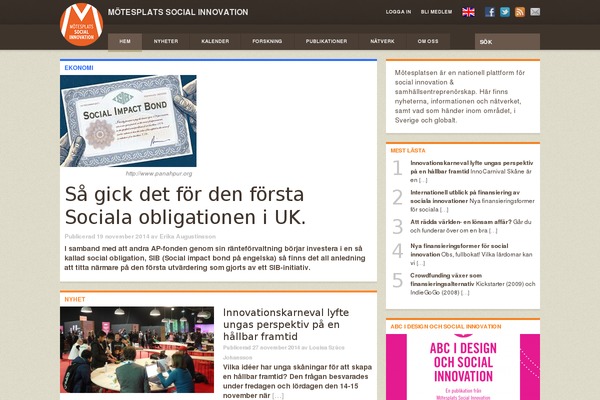The height and width of the screenshot is (400, 600).
Task: Open most-read item 5 'Crowdfunding växer'
Action: (473, 284)
